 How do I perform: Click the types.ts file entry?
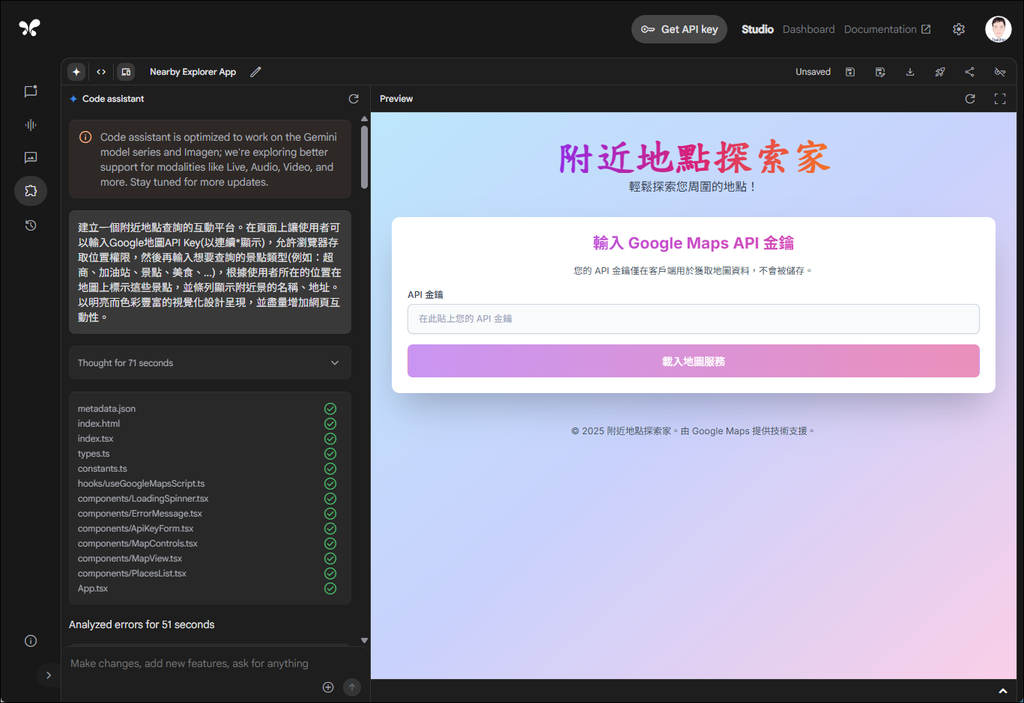tap(93, 454)
